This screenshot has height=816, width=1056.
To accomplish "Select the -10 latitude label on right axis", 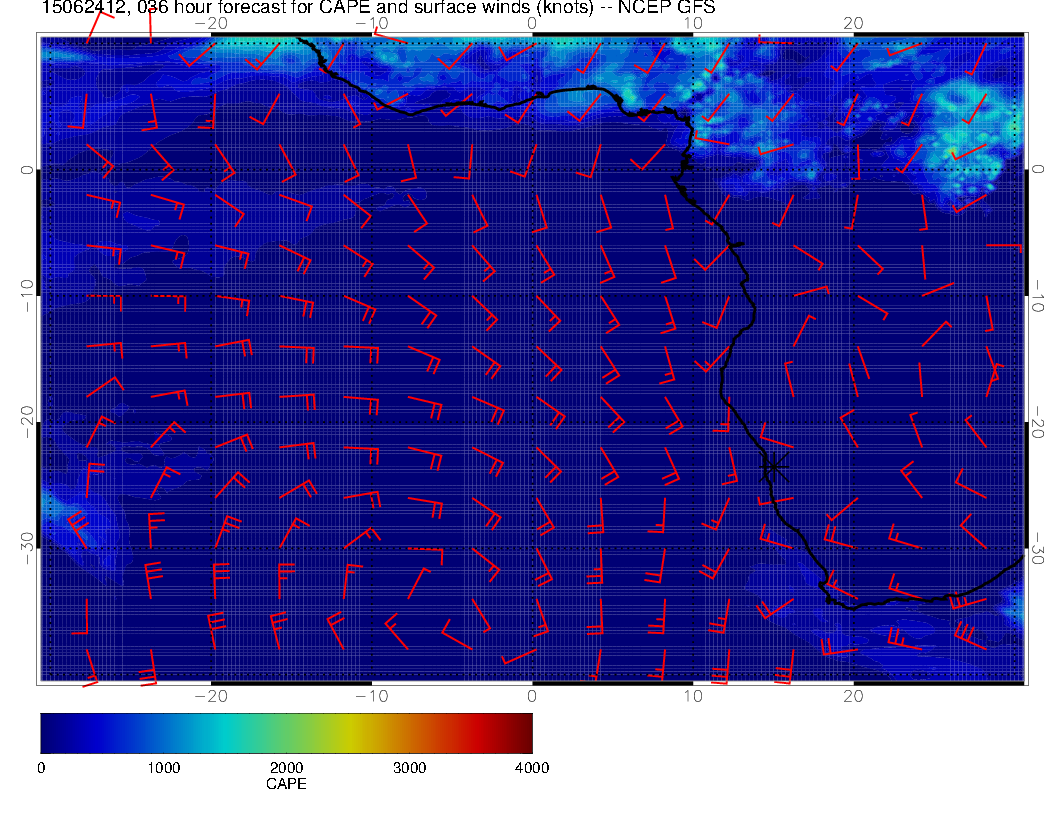I will tap(1038, 295).
